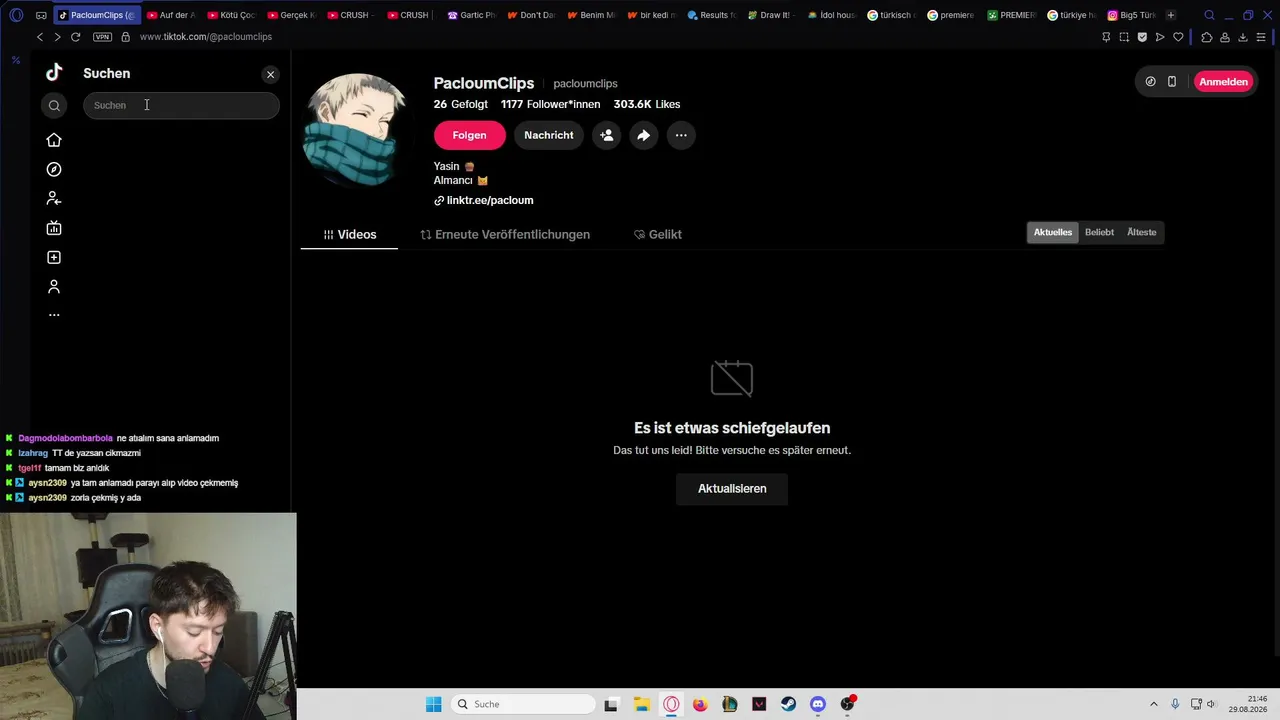The image size is (1280, 720).
Task: Sort videos by Beliebt
Action: (x=1099, y=232)
